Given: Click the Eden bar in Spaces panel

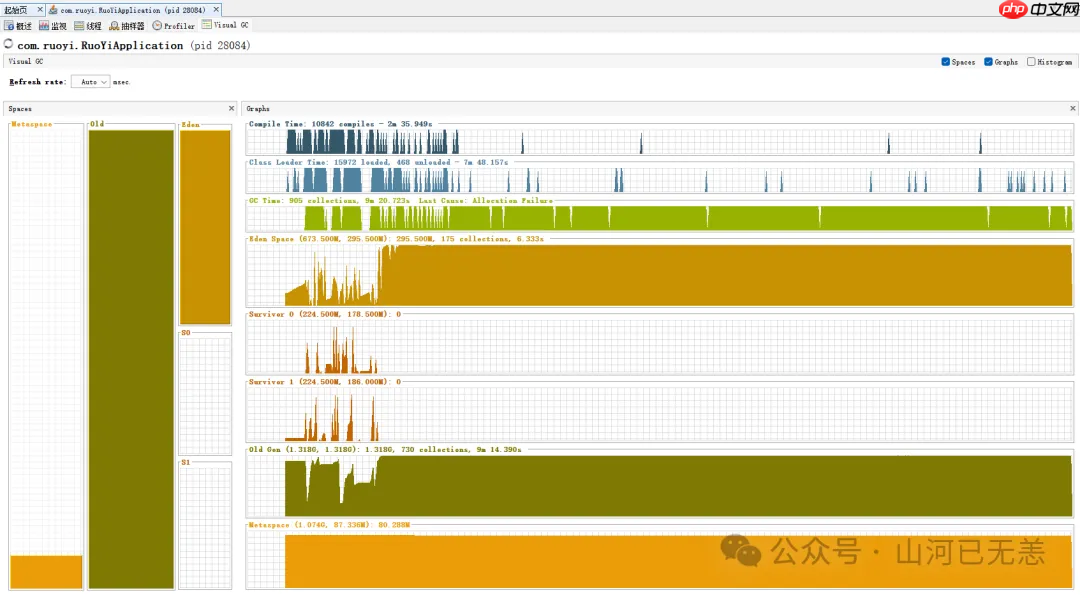Looking at the screenshot, I should pyautogui.click(x=205, y=227).
